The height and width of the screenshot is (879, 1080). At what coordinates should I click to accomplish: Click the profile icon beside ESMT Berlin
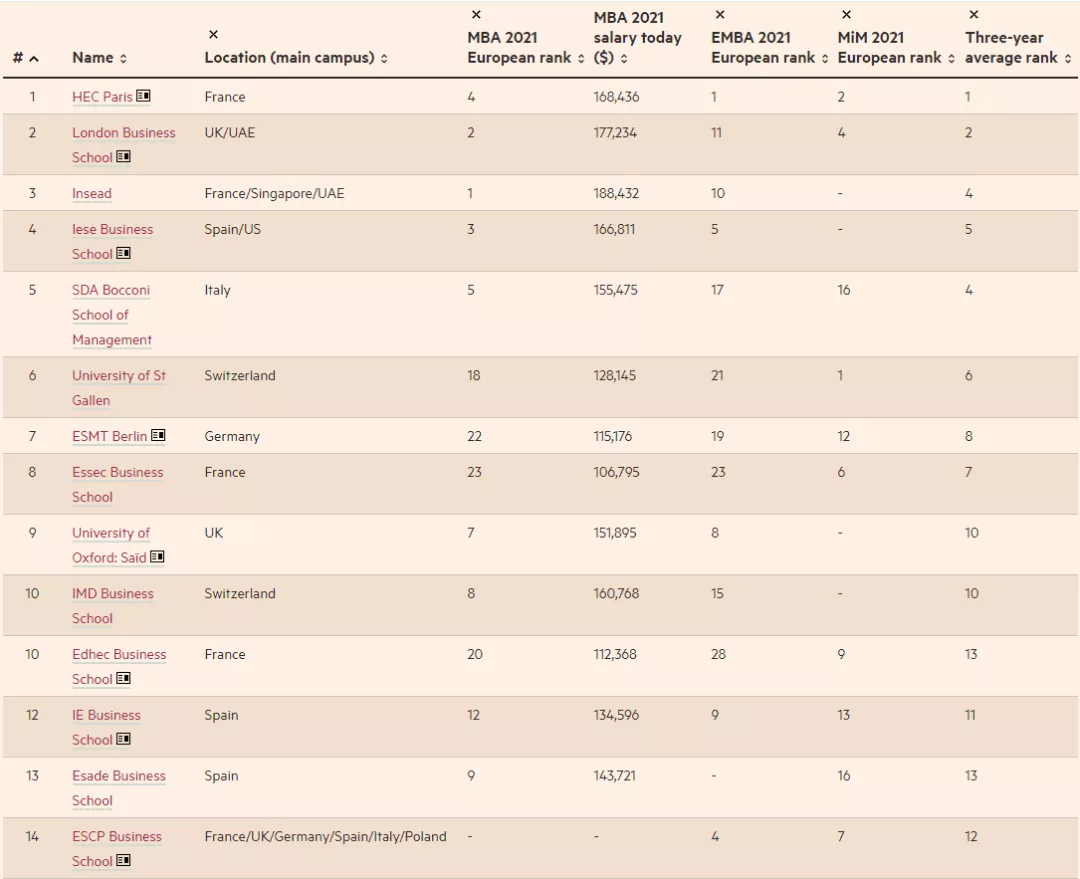click(158, 436)
